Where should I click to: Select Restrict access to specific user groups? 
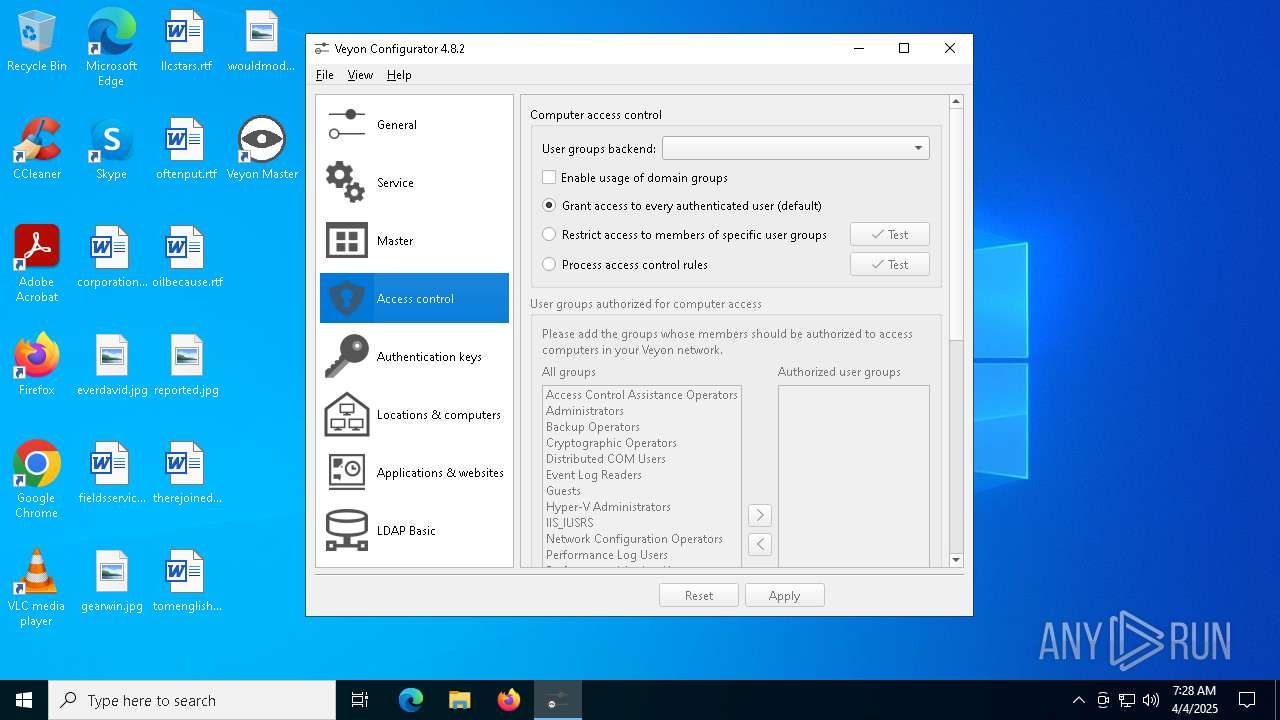point(685,235)
